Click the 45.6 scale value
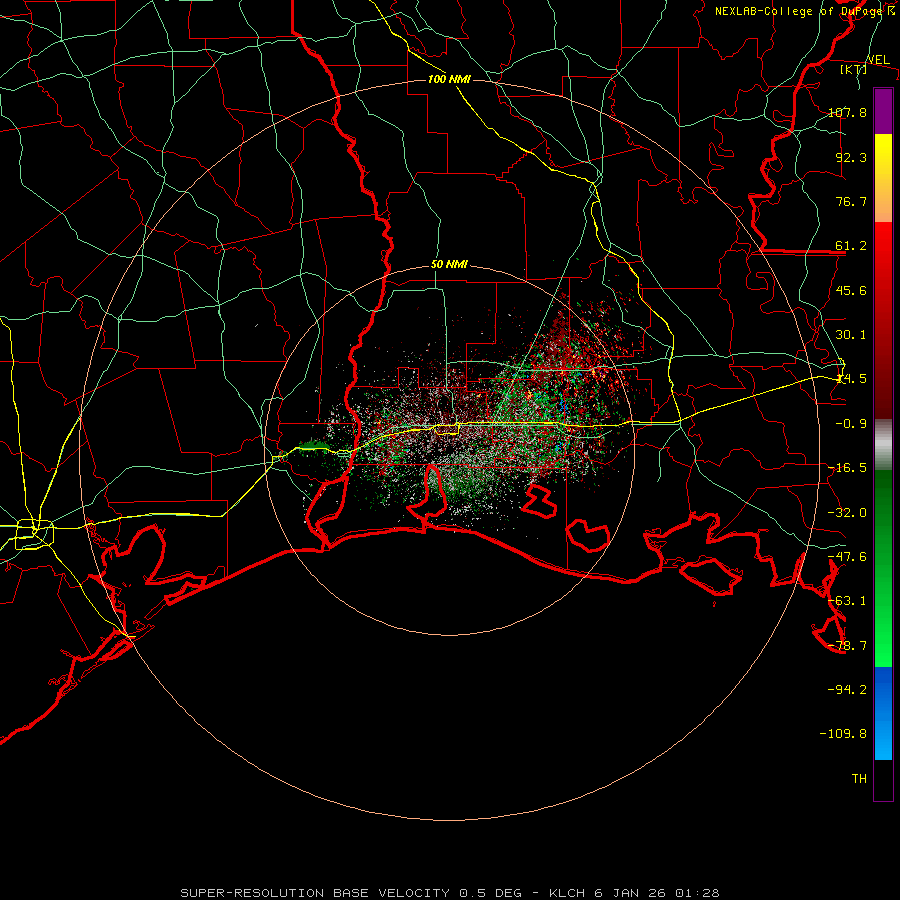The width and height of the screenshot is (900, 900). tap(851, 290)
